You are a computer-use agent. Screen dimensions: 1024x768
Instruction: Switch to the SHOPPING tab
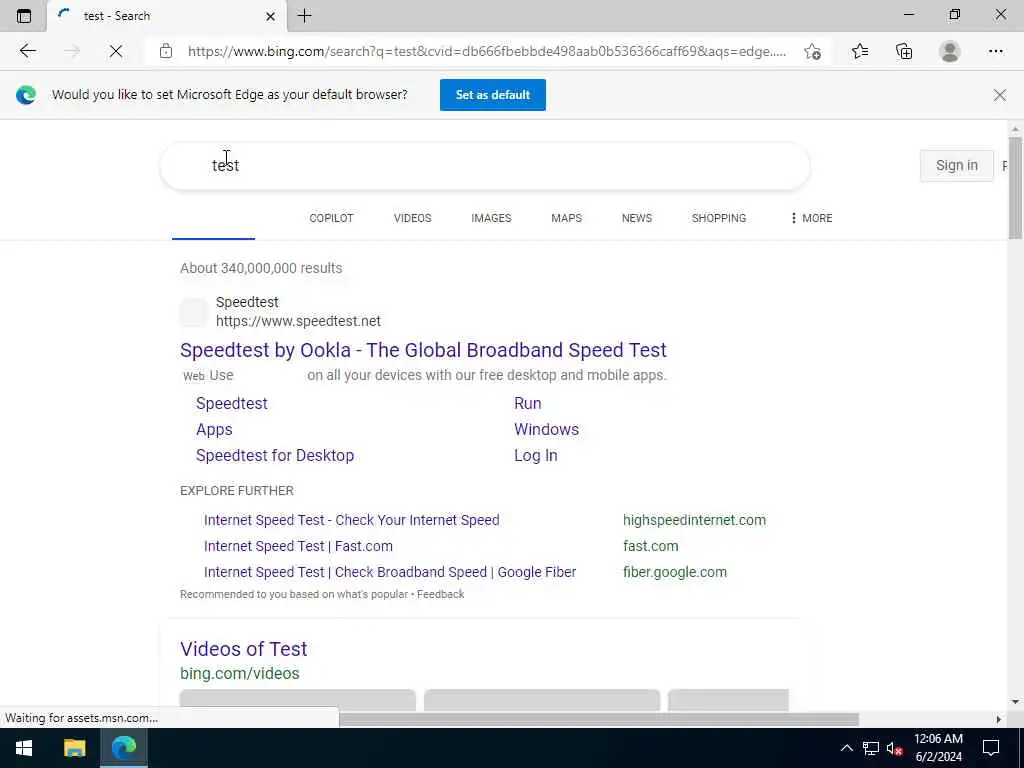coord(718,218)
